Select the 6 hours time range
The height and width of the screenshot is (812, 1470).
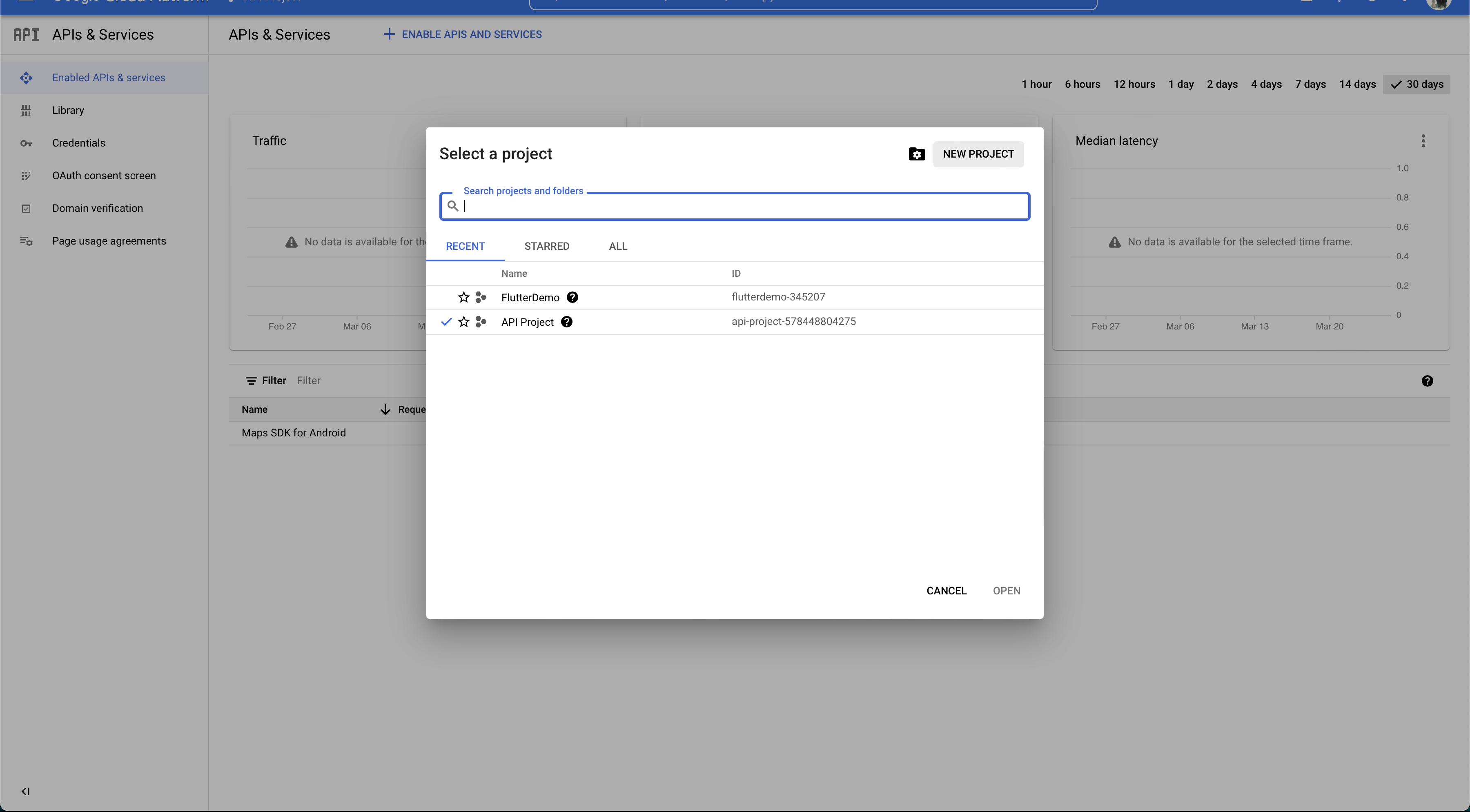[x=1082, y=85]
